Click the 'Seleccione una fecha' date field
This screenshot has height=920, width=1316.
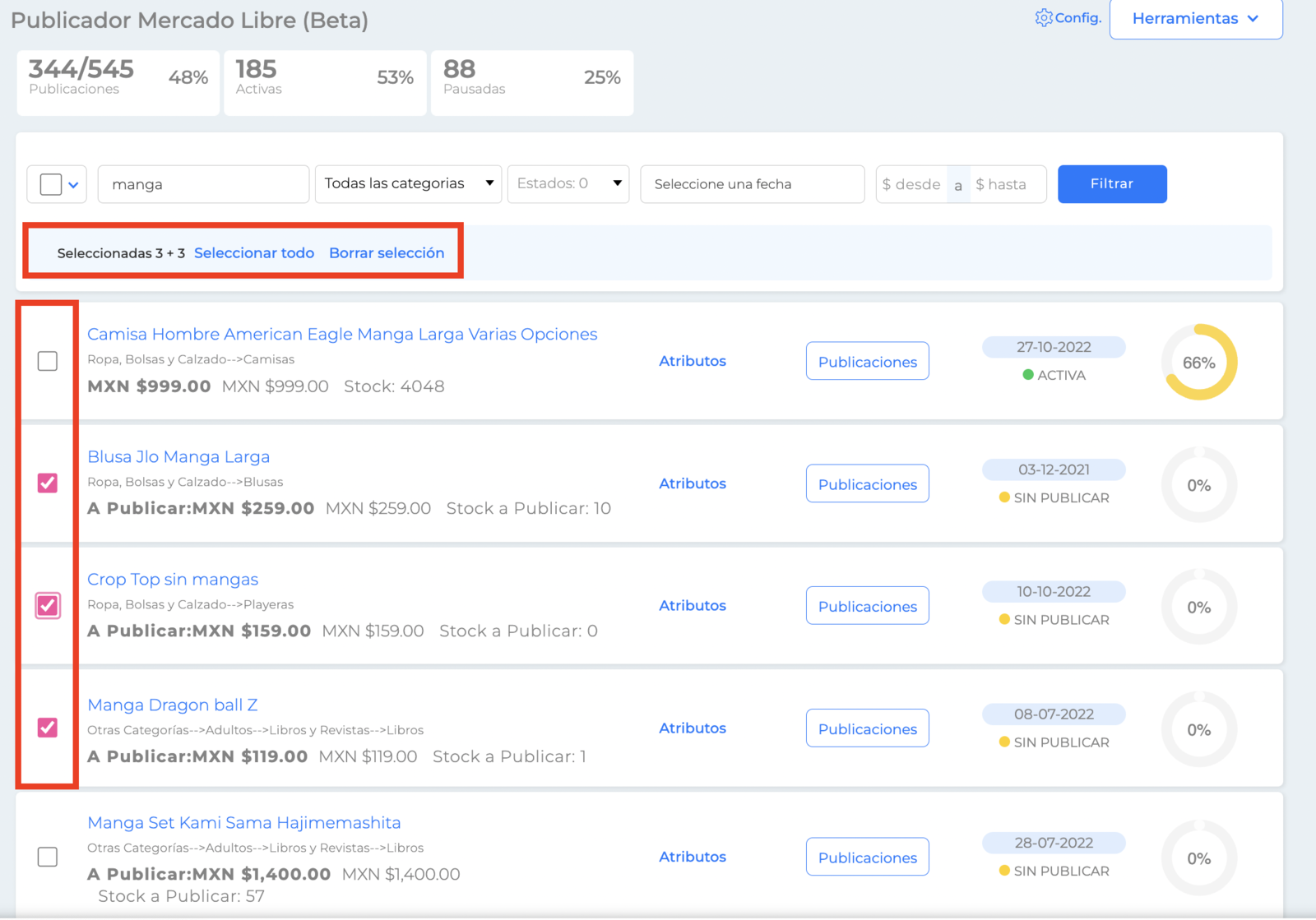(x=753, y=184)
